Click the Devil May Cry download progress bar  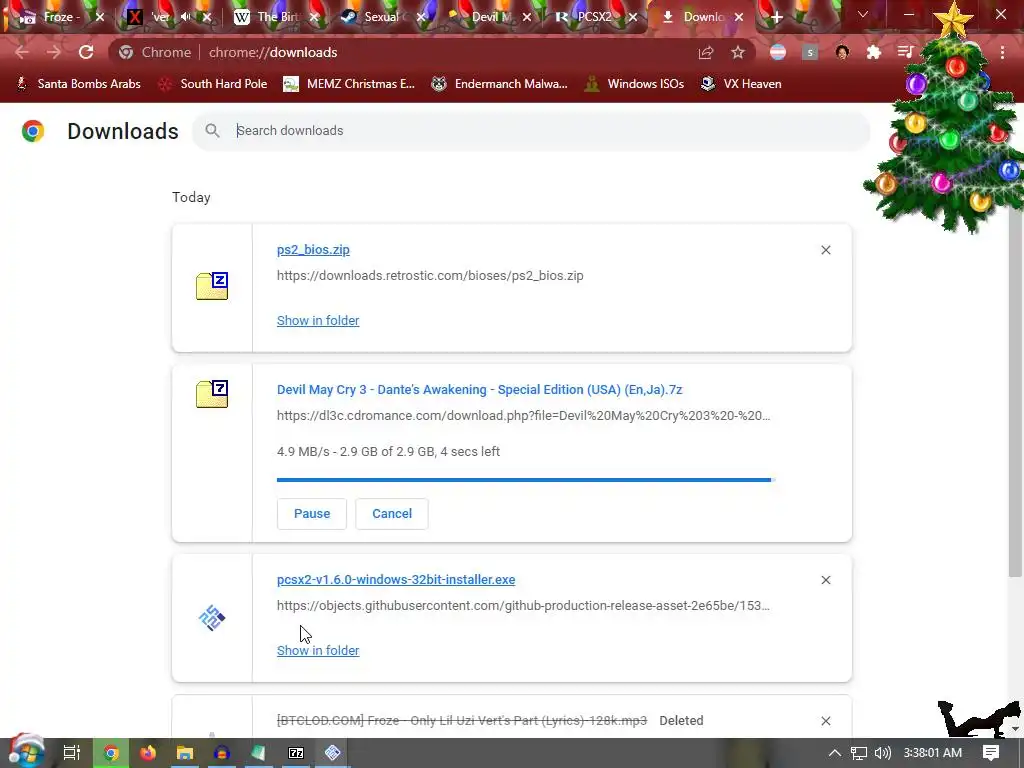pos(526,480)
